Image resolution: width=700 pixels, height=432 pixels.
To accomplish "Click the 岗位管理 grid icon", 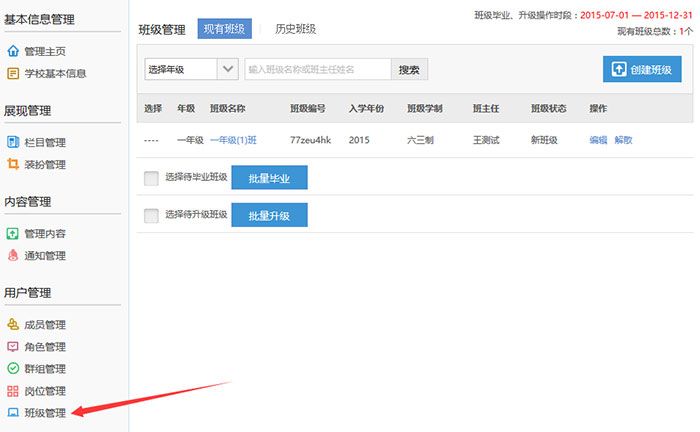I will (x=13, y=391).
